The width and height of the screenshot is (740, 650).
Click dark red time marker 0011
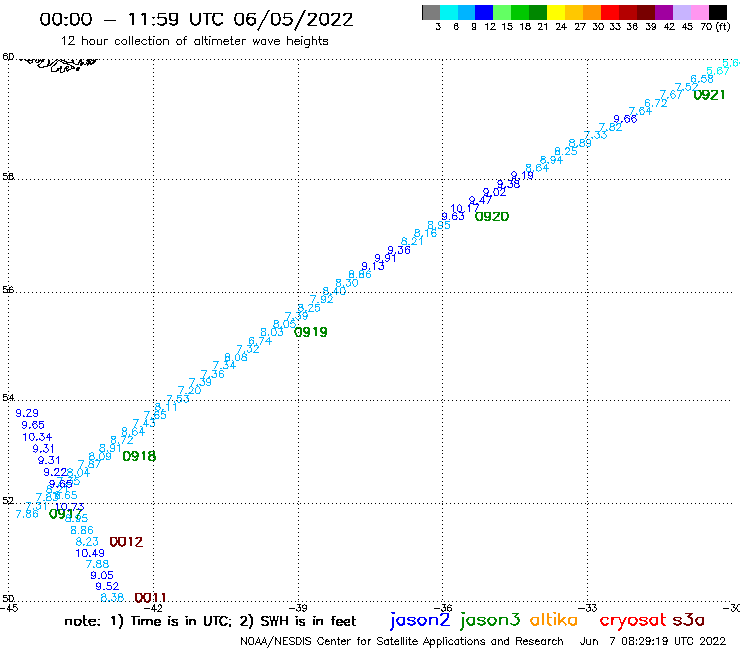pos(150,598)
